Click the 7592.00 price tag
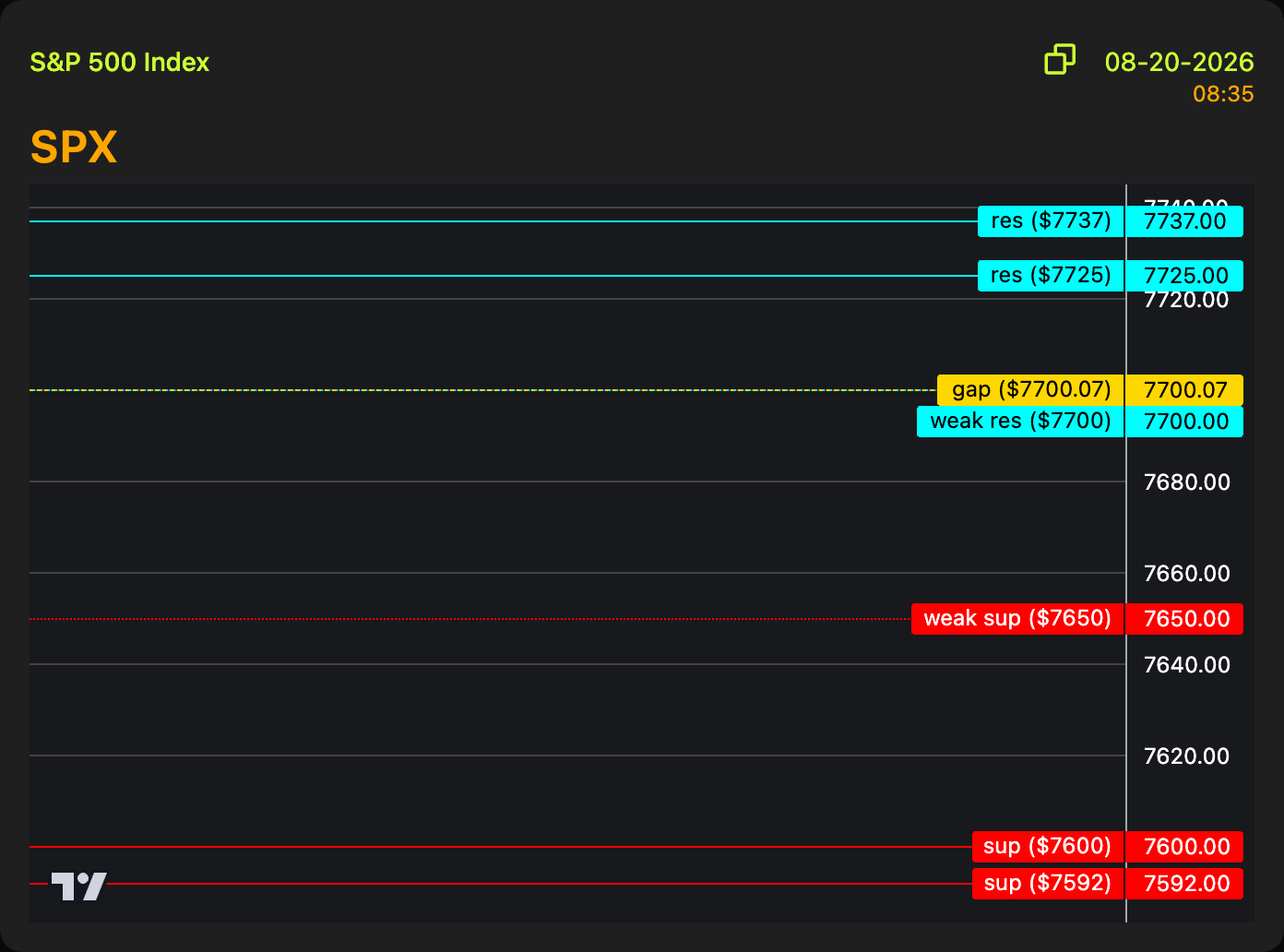Viewport: 1284px width, 952px height. click(1184, 884)
